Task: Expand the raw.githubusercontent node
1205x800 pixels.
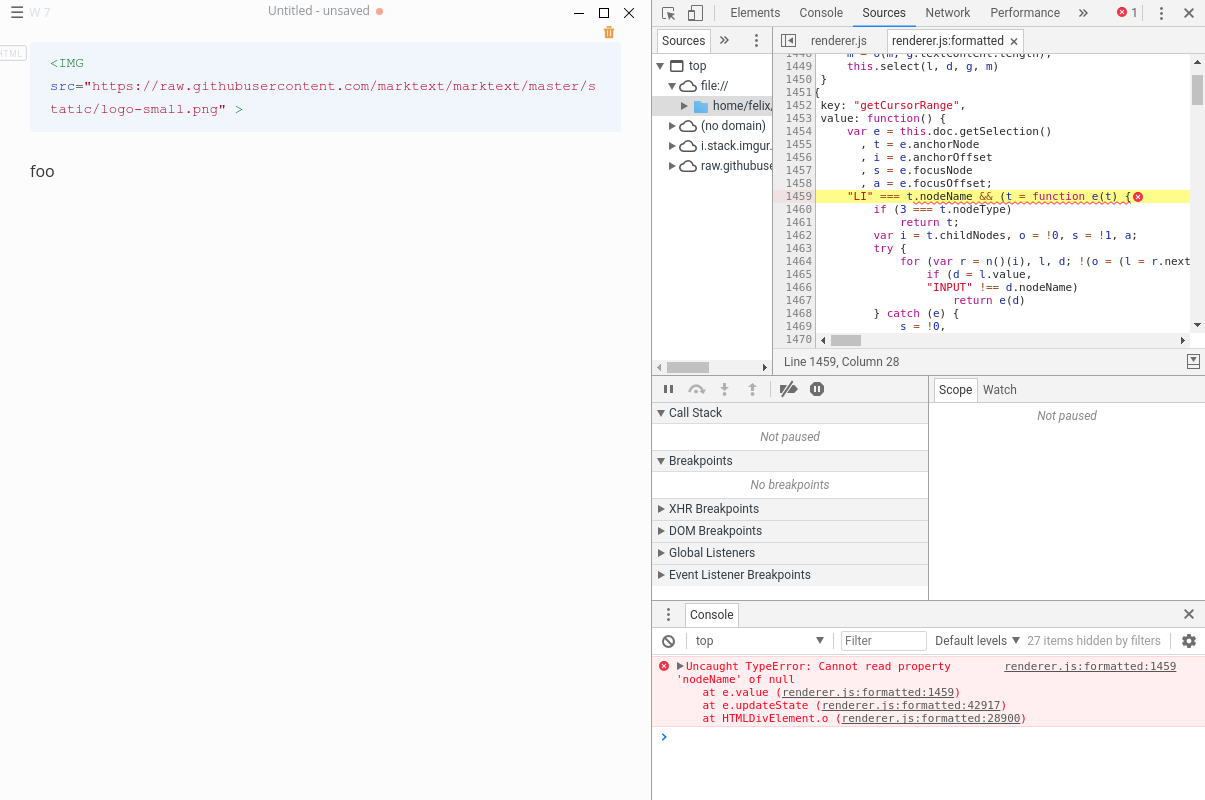Action: (x=673, y=166)
